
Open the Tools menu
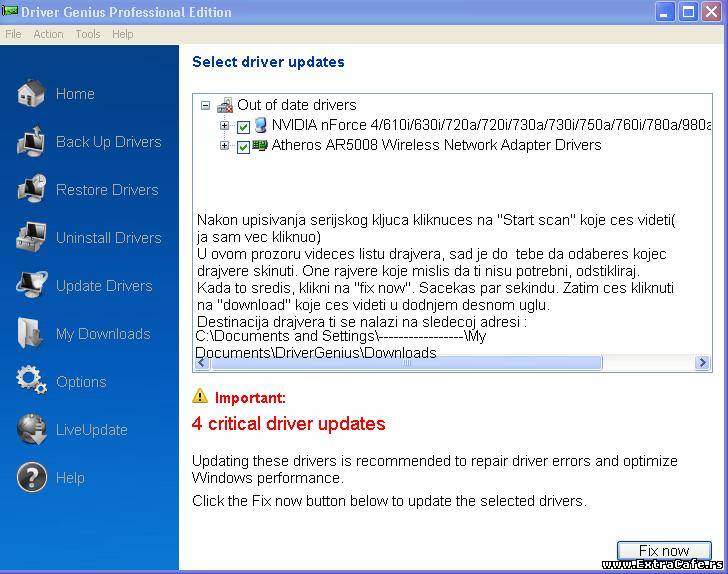[x=88, y=34]
